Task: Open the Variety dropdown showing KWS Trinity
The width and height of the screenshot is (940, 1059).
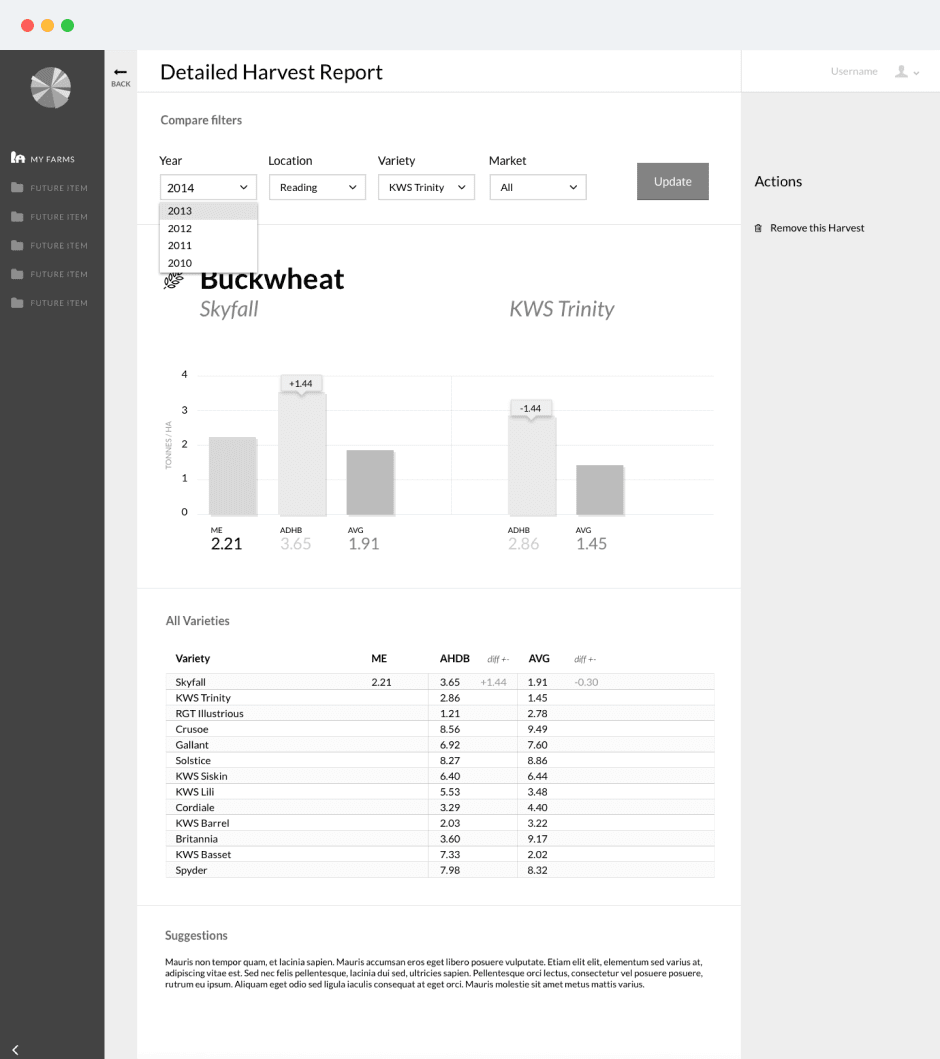Action: click(x=426, y=187)
